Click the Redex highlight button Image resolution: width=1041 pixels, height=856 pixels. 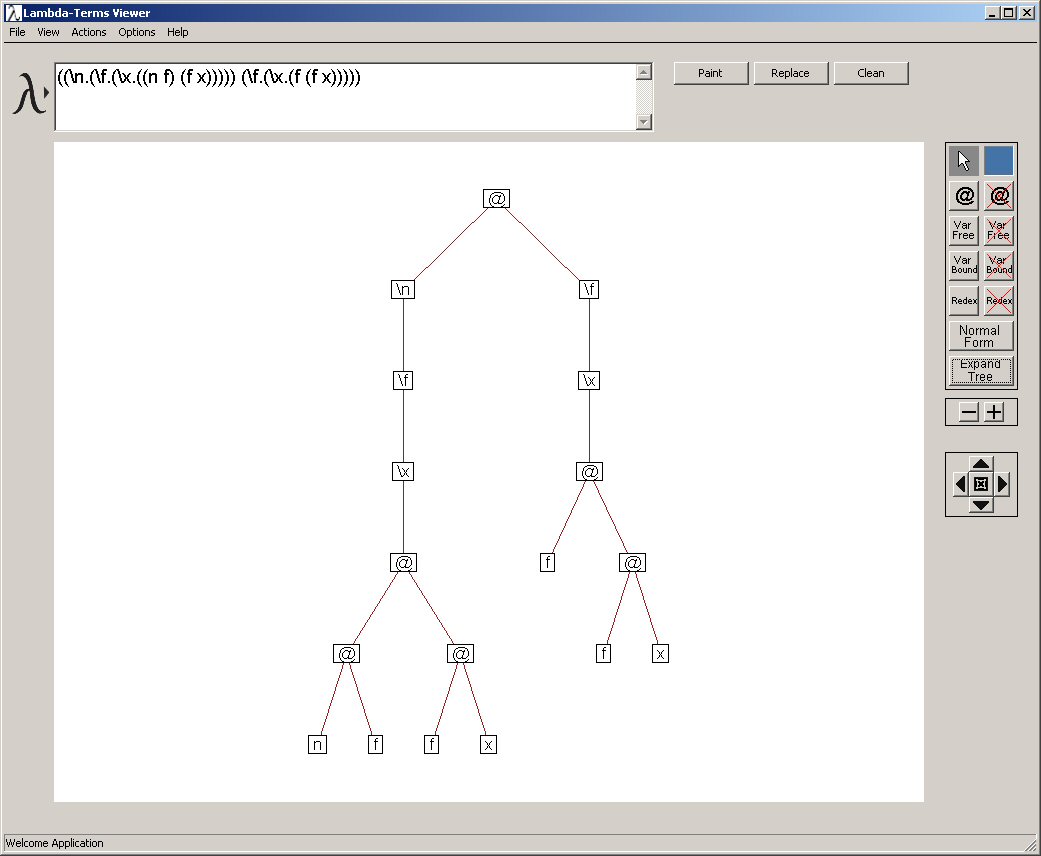[964, 300]
